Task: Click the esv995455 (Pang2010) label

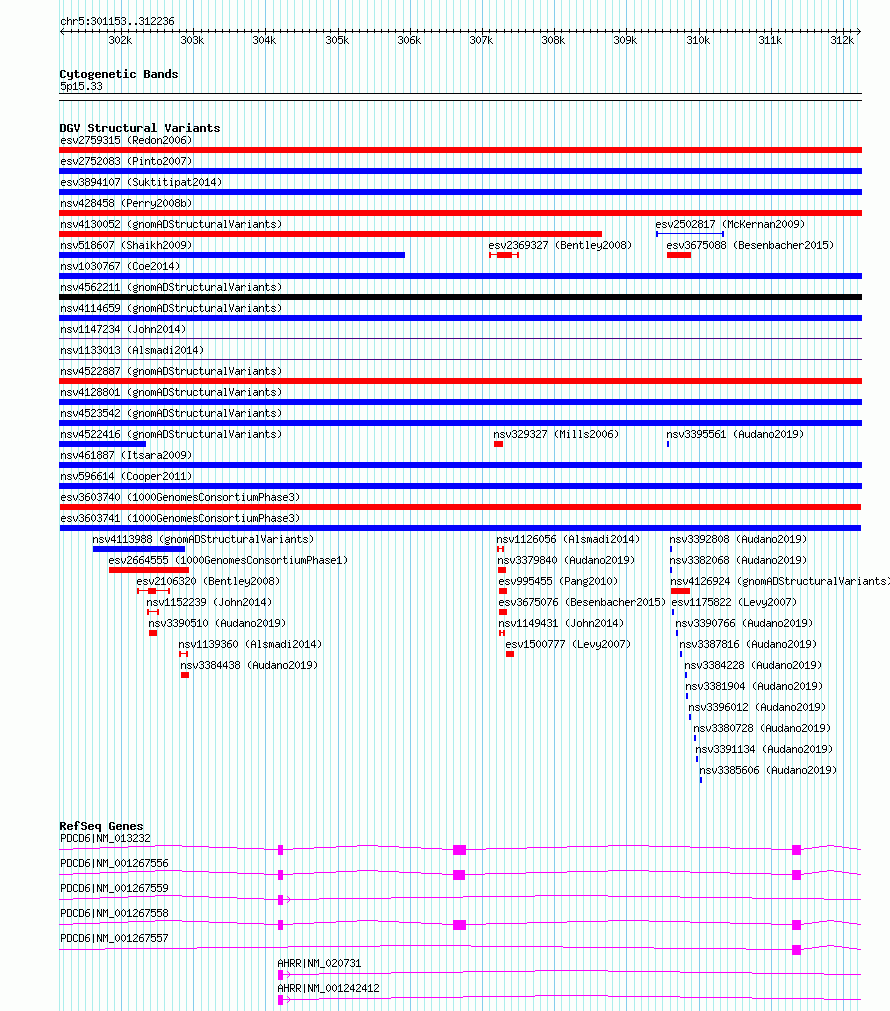Action: (559, 582)
